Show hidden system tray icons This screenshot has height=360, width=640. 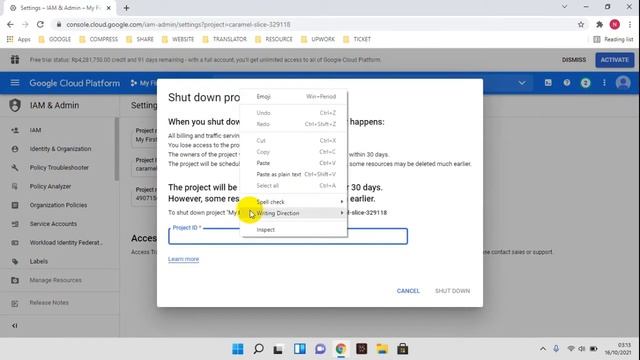tap(543, 349)
